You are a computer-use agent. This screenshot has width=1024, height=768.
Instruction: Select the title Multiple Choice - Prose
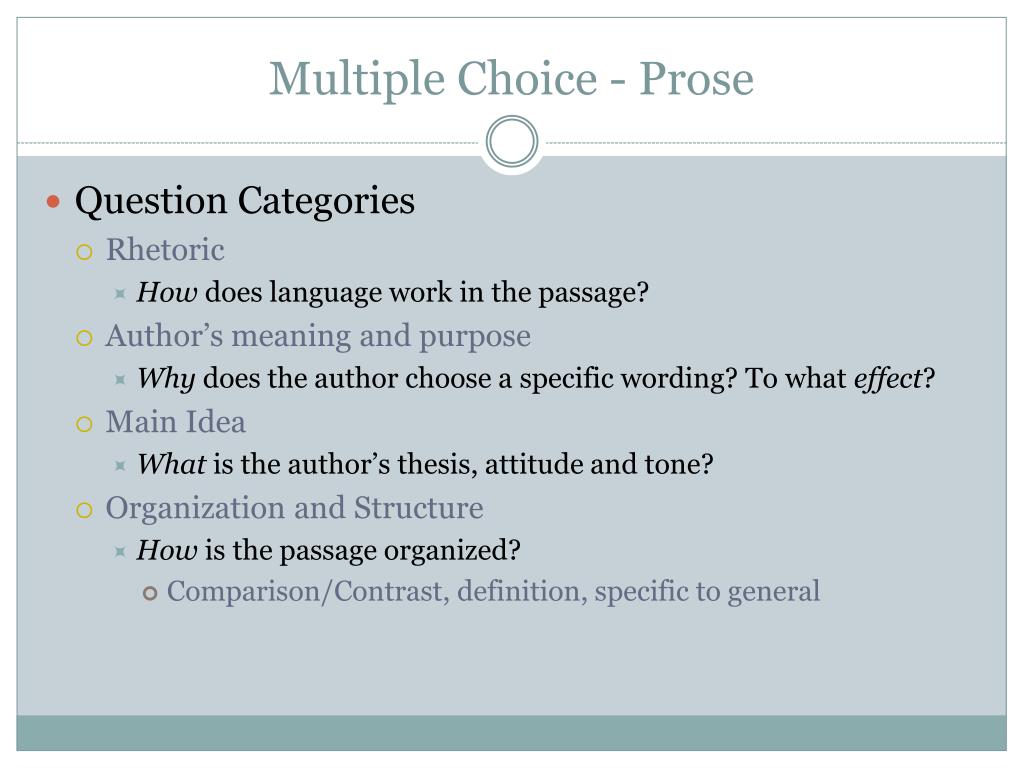[x=512, y=79]
